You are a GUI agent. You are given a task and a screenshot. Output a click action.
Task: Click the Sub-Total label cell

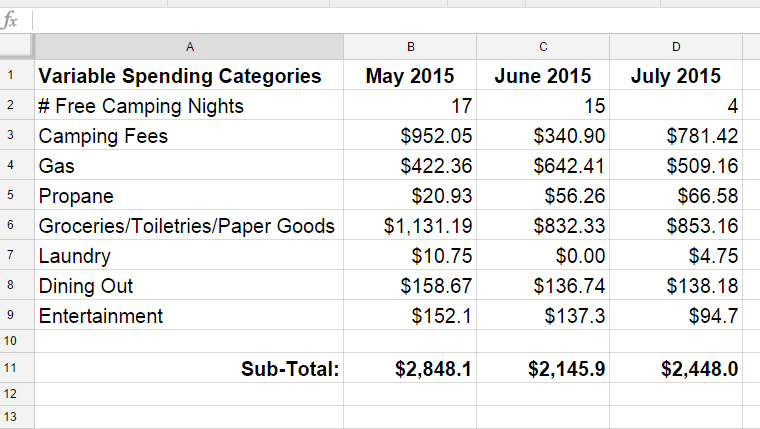(x=190, y=368)
